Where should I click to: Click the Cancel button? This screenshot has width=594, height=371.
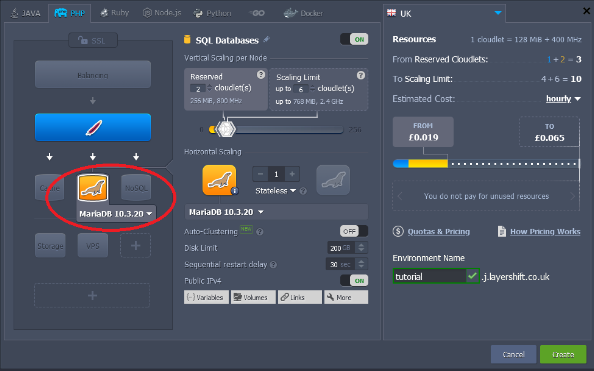513,354
